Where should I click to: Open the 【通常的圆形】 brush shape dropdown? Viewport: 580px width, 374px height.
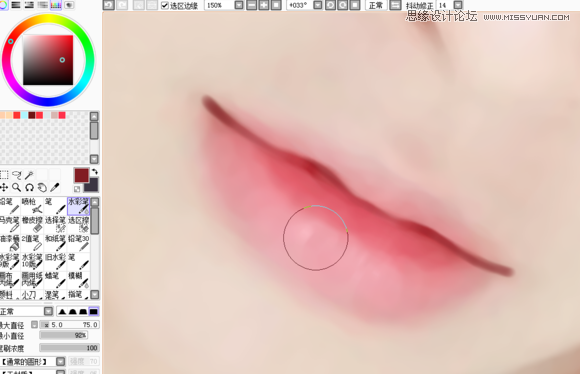click(x=60, y=361)
